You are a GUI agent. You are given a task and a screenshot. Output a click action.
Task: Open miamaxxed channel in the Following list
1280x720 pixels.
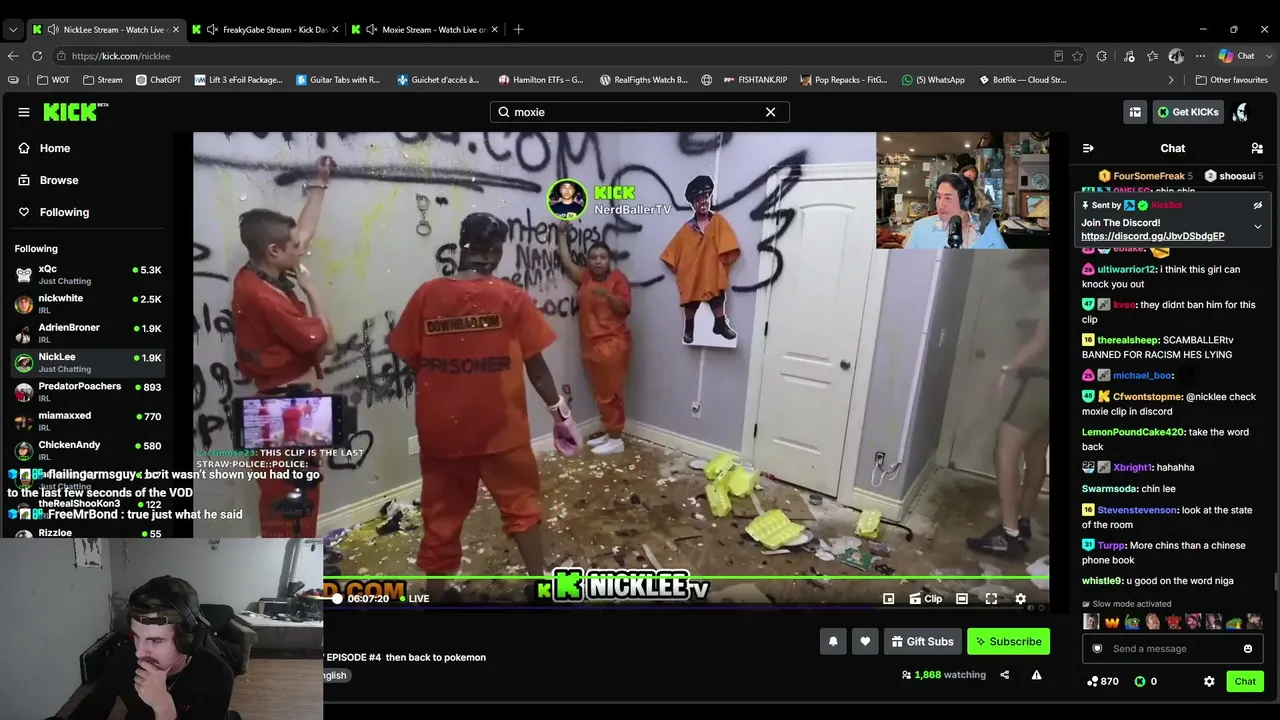point(88,421)
